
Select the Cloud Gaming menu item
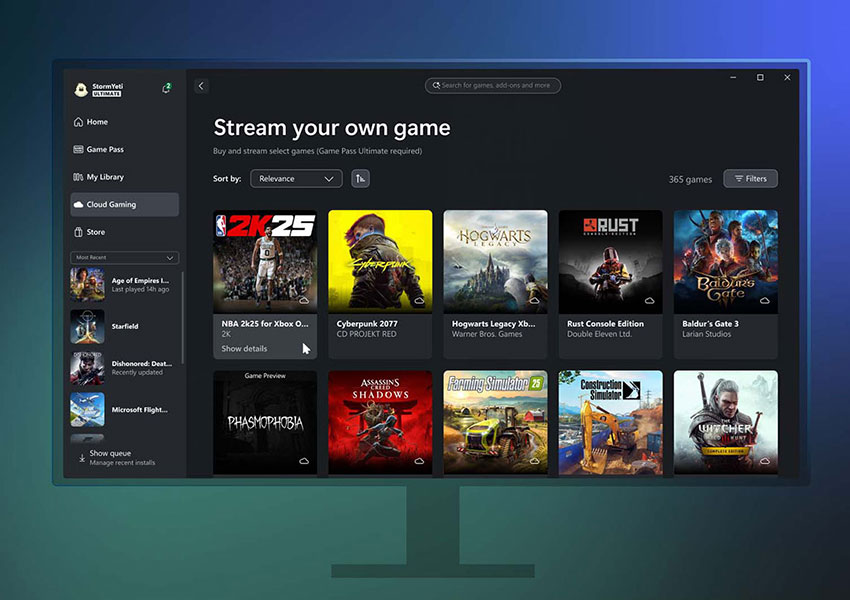pos(125,204)
